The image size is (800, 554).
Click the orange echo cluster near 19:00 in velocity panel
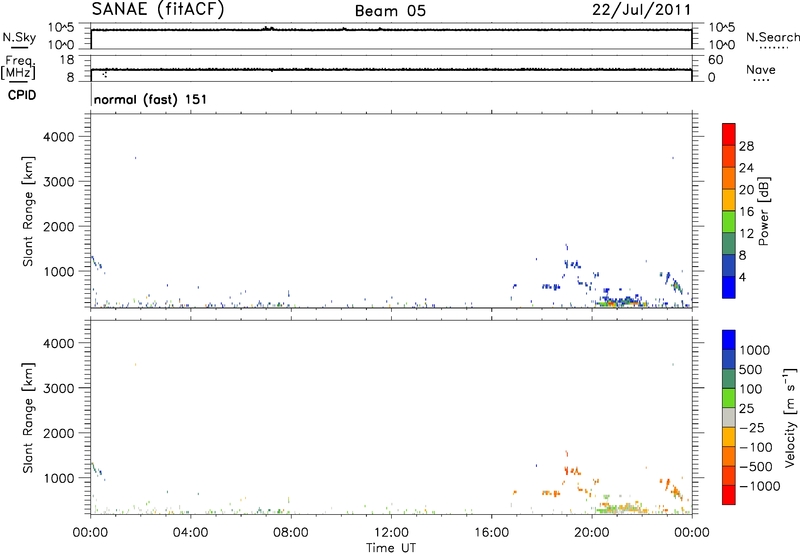pos(572,470)
